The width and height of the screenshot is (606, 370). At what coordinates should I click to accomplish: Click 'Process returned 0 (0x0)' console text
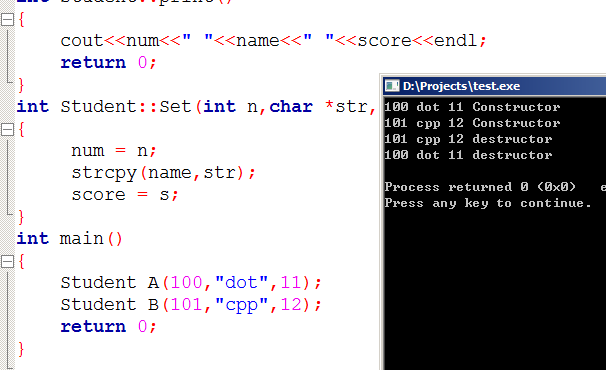point(480,187)
